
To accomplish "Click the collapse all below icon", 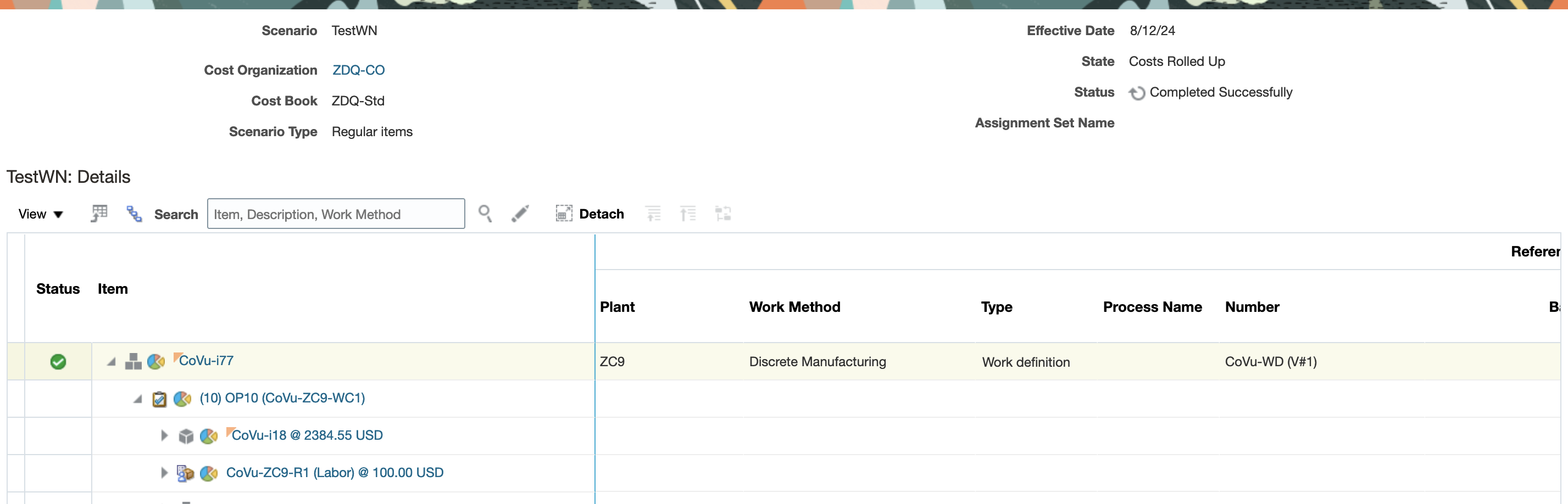I will [688, 214].
